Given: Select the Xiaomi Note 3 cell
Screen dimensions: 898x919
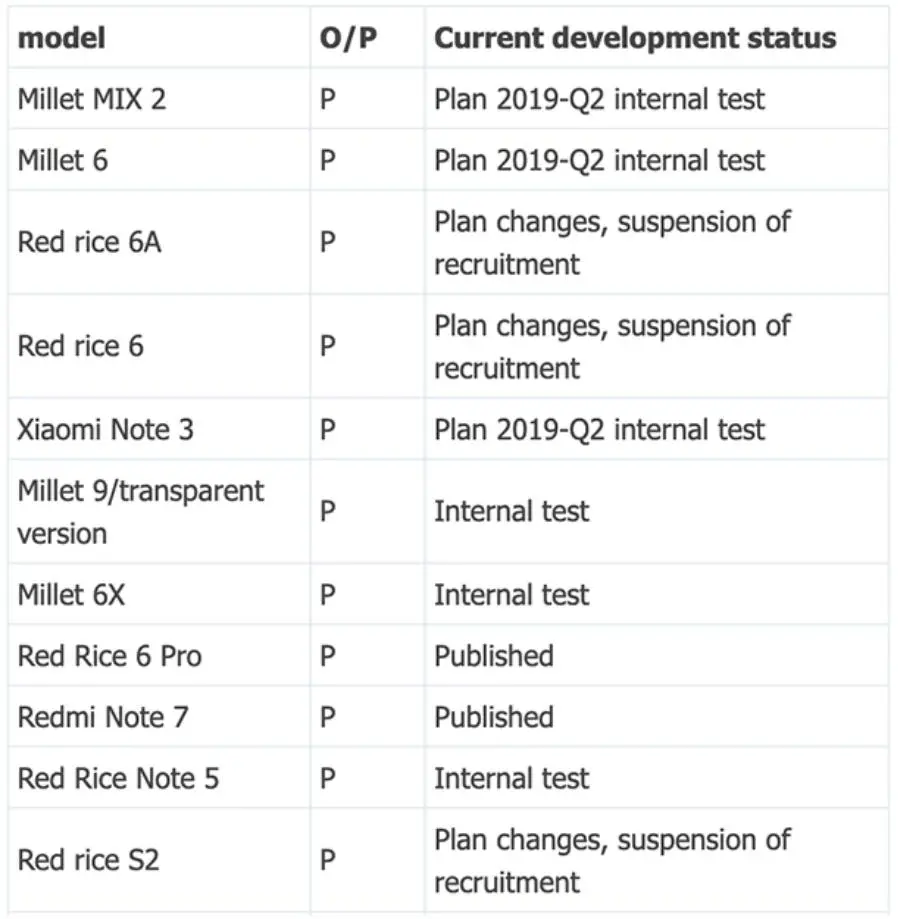Looking at the screenshot, I should tap(159, 430).
